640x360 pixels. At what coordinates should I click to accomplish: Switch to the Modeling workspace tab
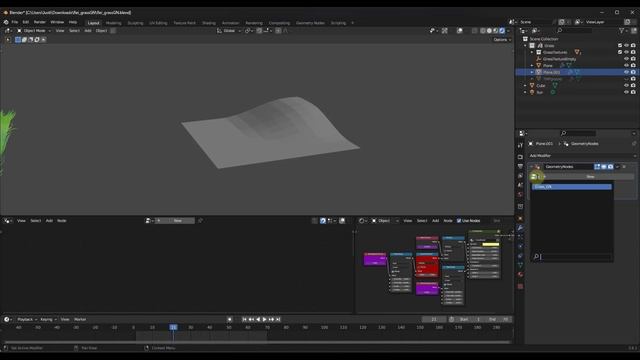click(x=113, y=23)
